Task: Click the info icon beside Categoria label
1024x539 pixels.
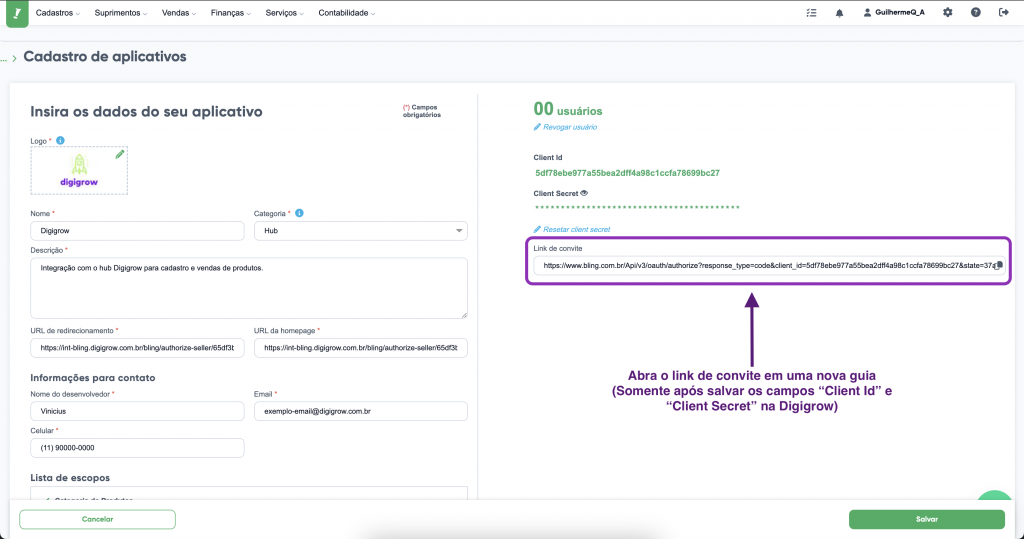Action: tap(300, 213)
